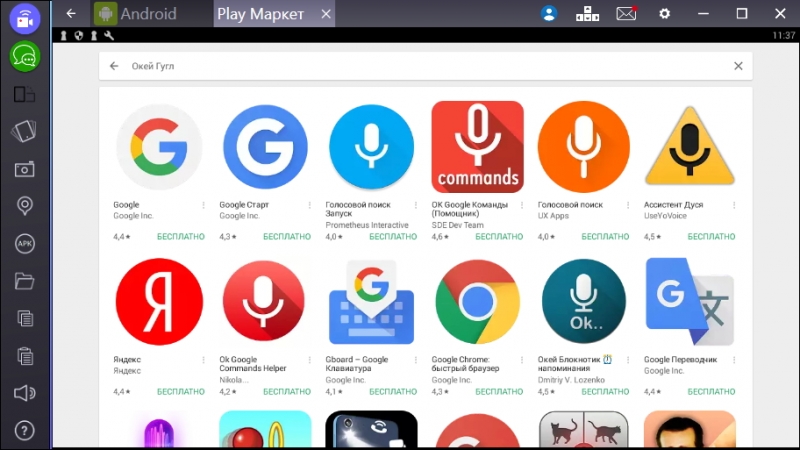The height and width of the screenshot is (450, 800).
Task: Open the Google Переводчик app icon
Action: pos(690,302)
